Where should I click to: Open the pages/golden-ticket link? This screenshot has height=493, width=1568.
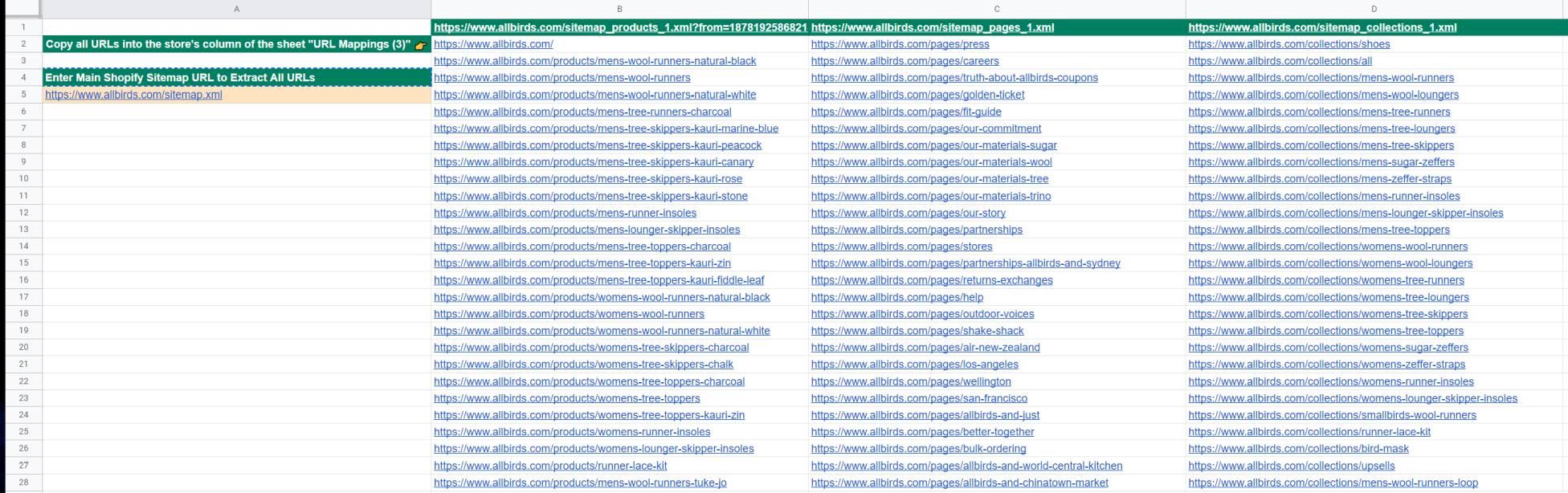[917, 95]
